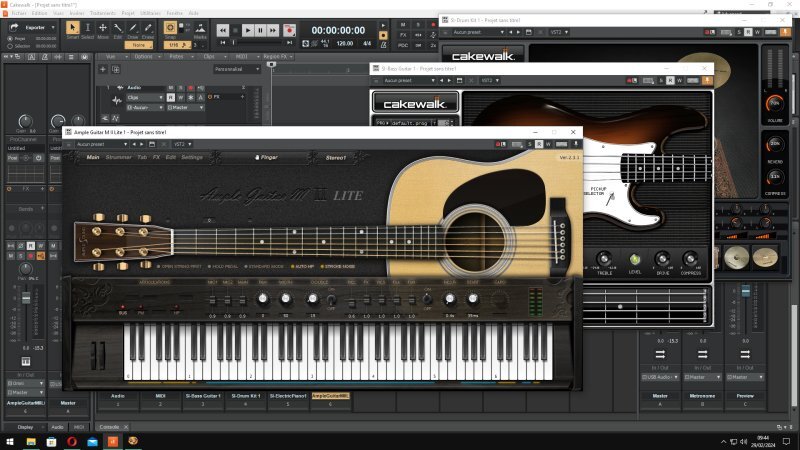Arm recording with the Record button
This screenshot has height=450, width=800.
click(289, 31)
